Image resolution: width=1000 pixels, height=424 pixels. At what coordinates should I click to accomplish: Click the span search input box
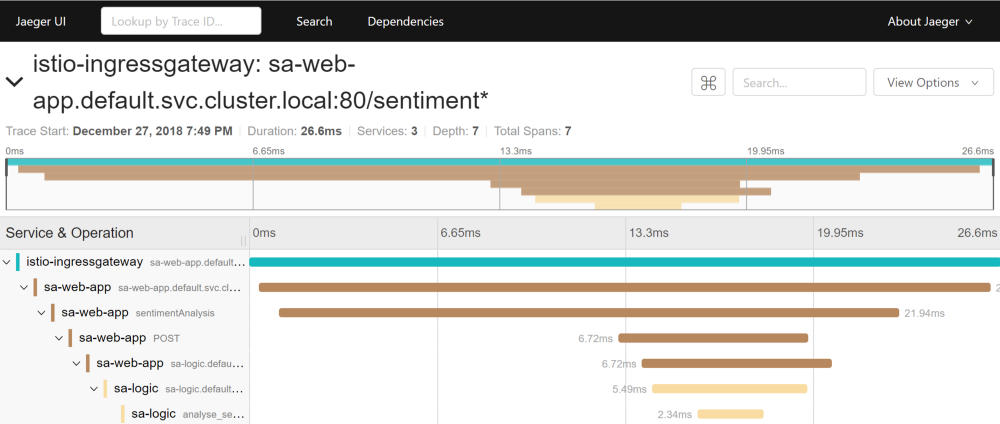[x=799, y=83]
